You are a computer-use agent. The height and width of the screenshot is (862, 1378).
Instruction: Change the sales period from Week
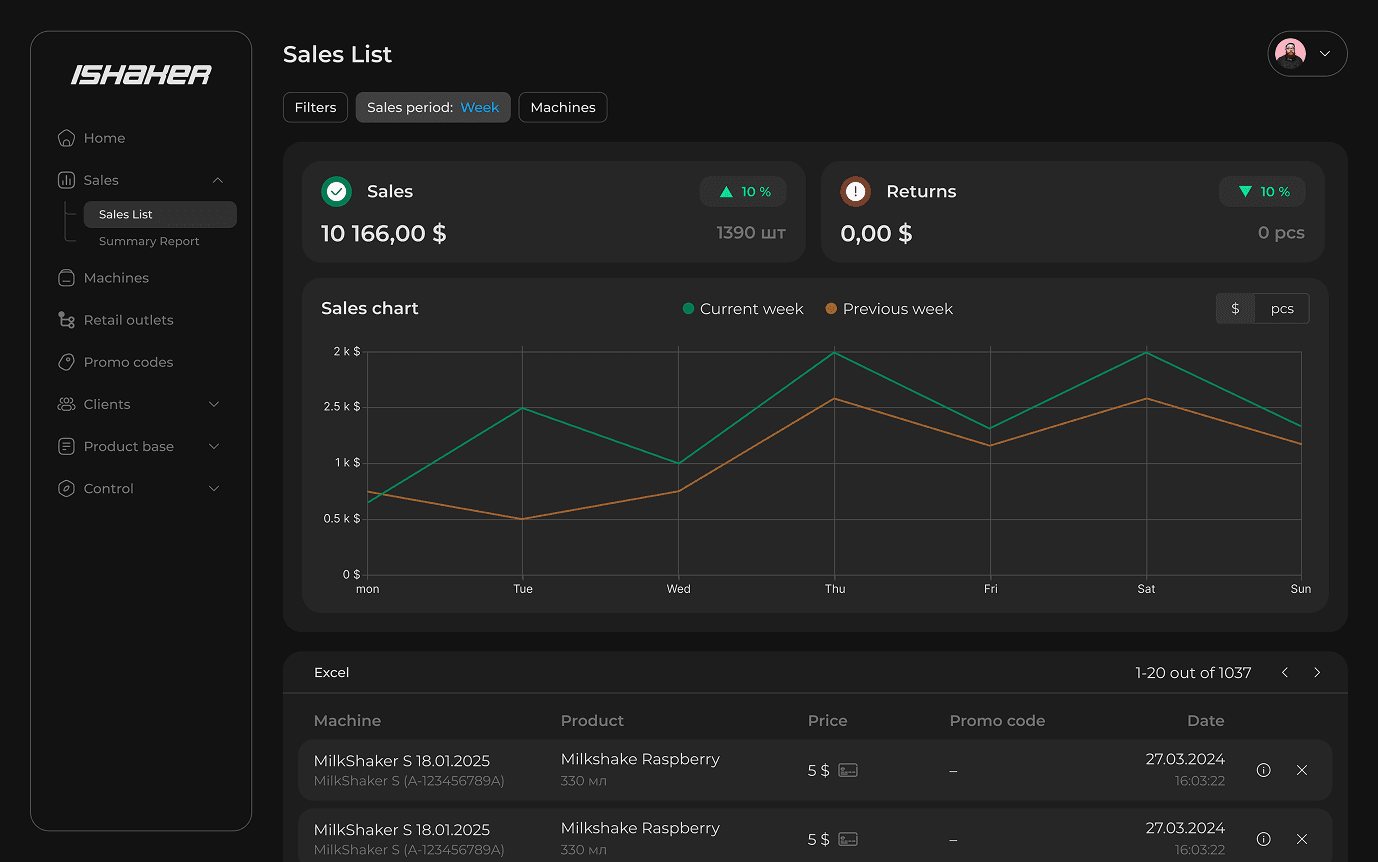(x=480, y=107)
